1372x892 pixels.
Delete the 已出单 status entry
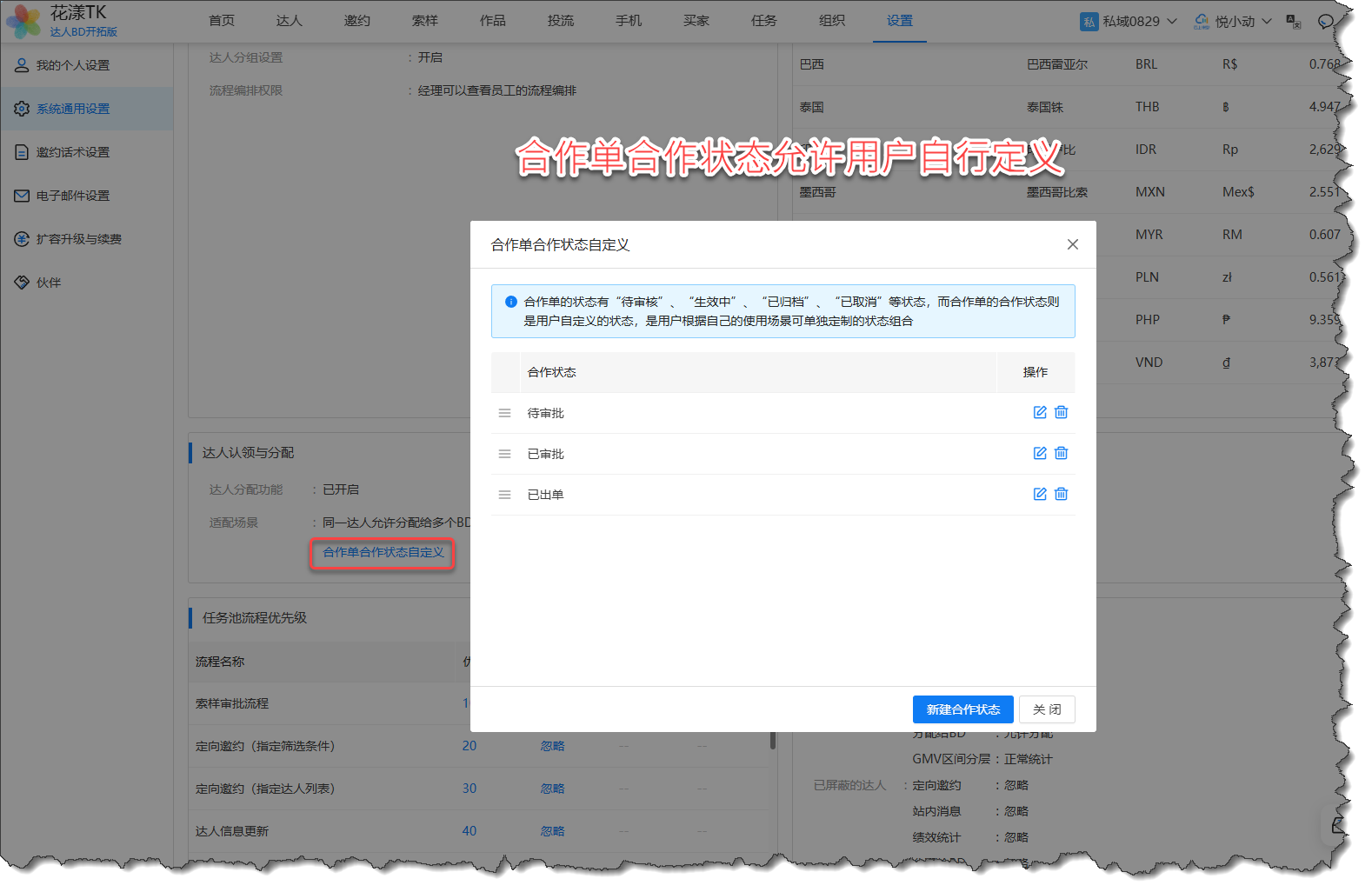click(1061, 494)
